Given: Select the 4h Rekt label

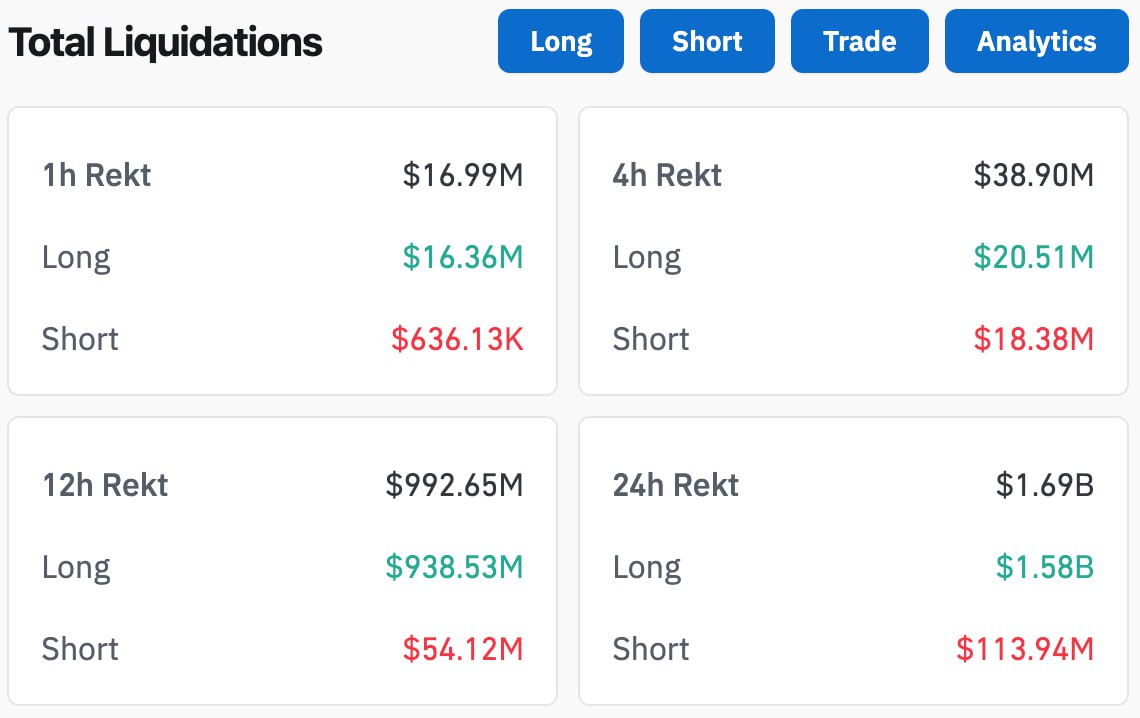Looking at the screenshot, I should coord(667,176).
